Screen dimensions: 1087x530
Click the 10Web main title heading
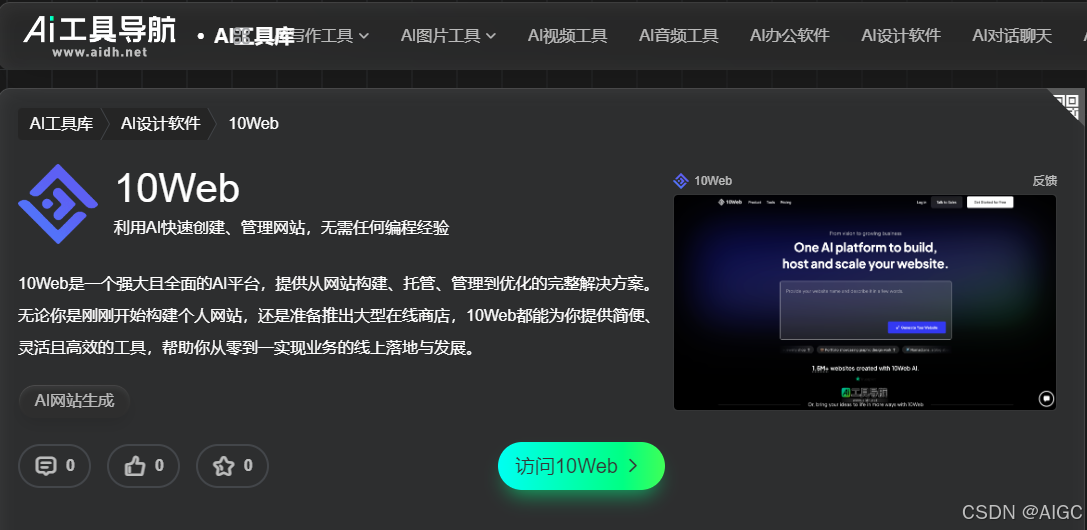177,188
